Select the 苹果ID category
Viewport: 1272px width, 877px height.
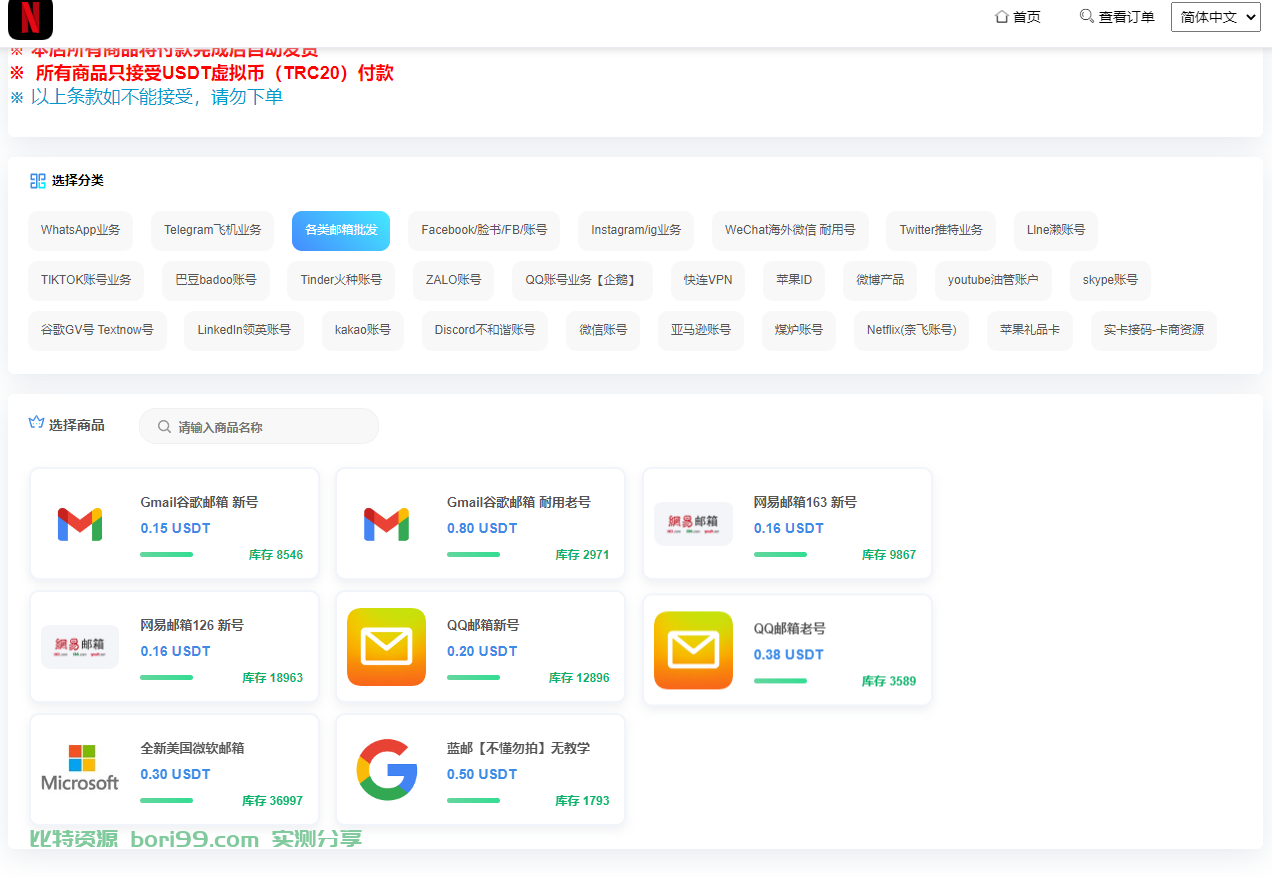[794, 280]
